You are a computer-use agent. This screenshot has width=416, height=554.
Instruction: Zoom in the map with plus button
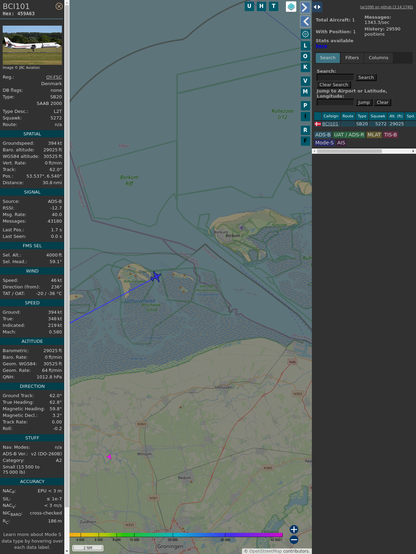click(294, 529)
